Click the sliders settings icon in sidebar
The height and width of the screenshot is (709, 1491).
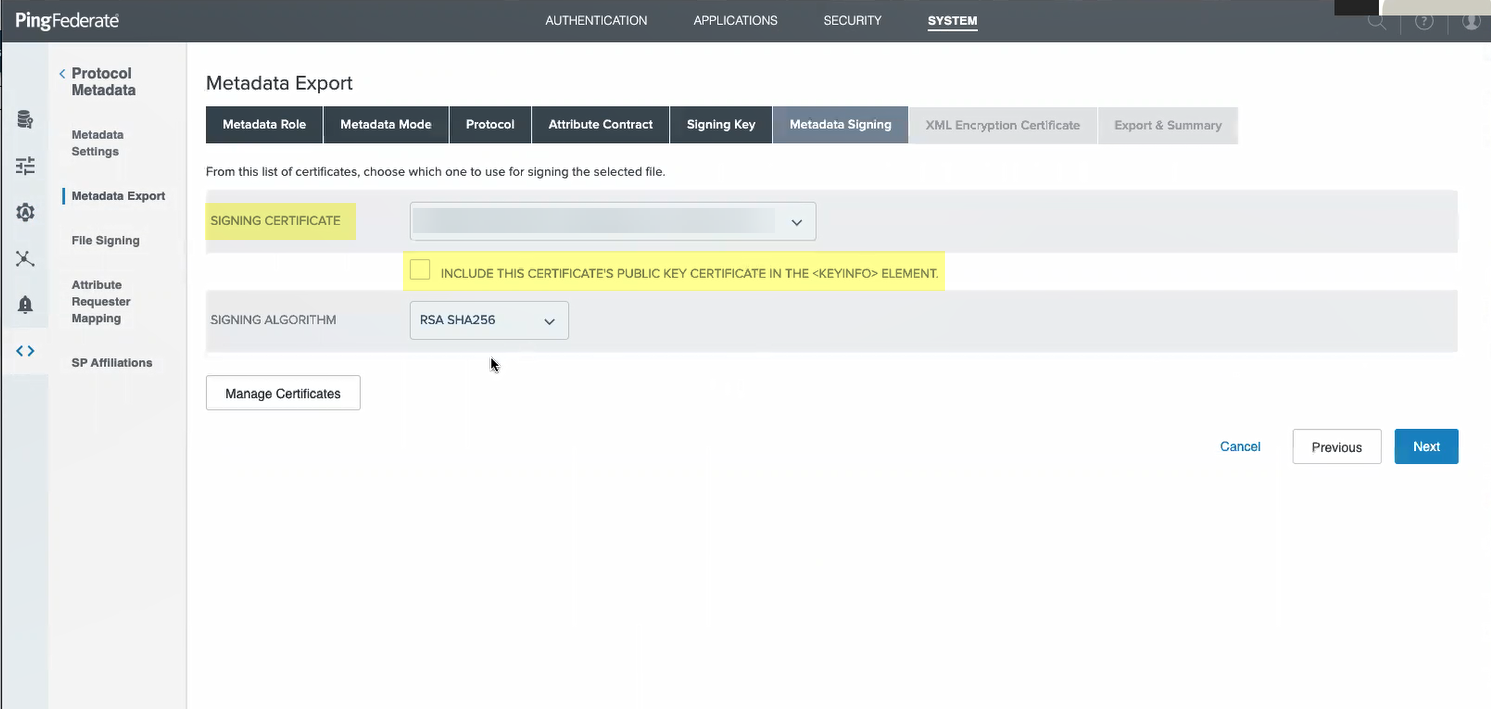click(25, 166)
